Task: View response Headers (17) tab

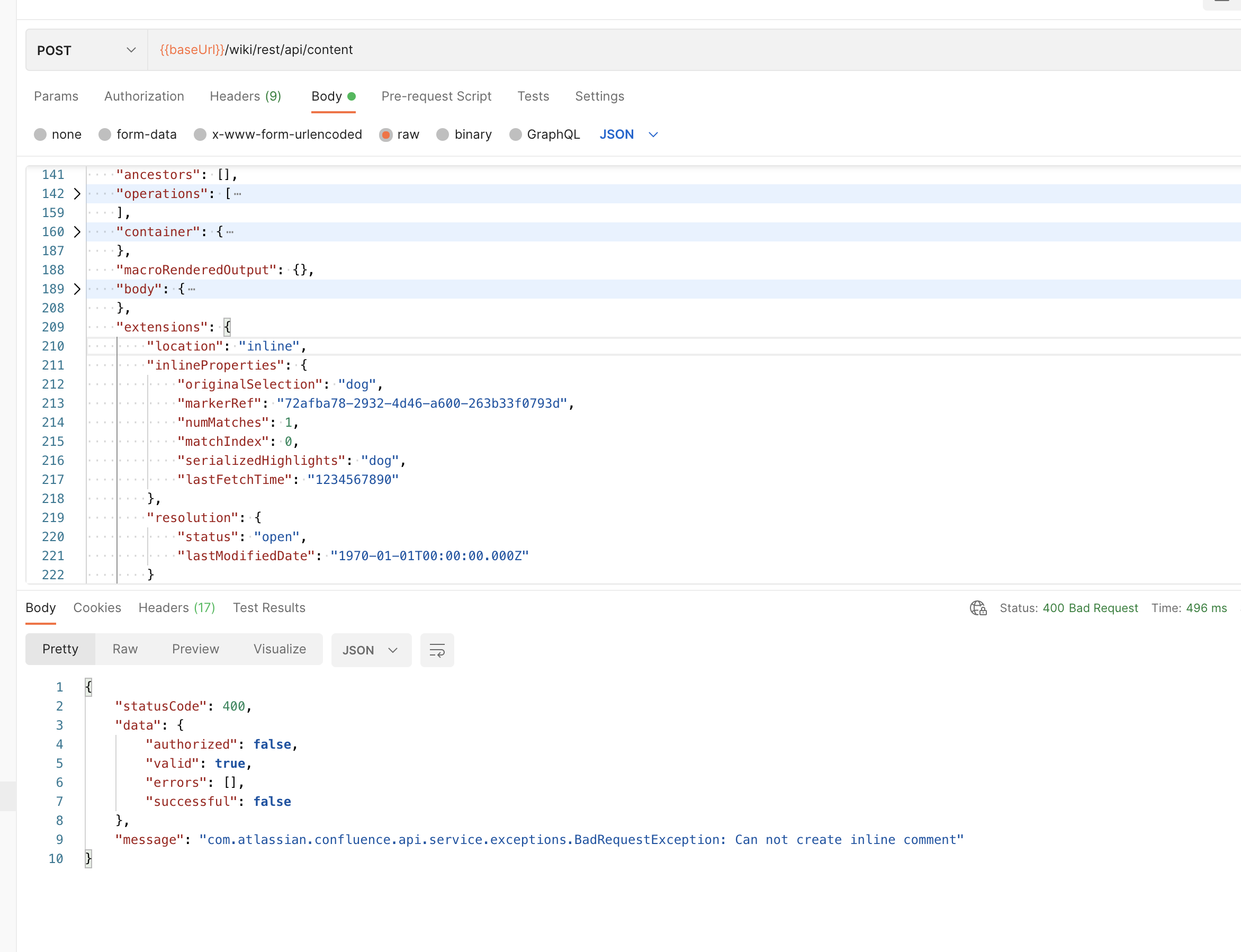Action: pos(177,607)
